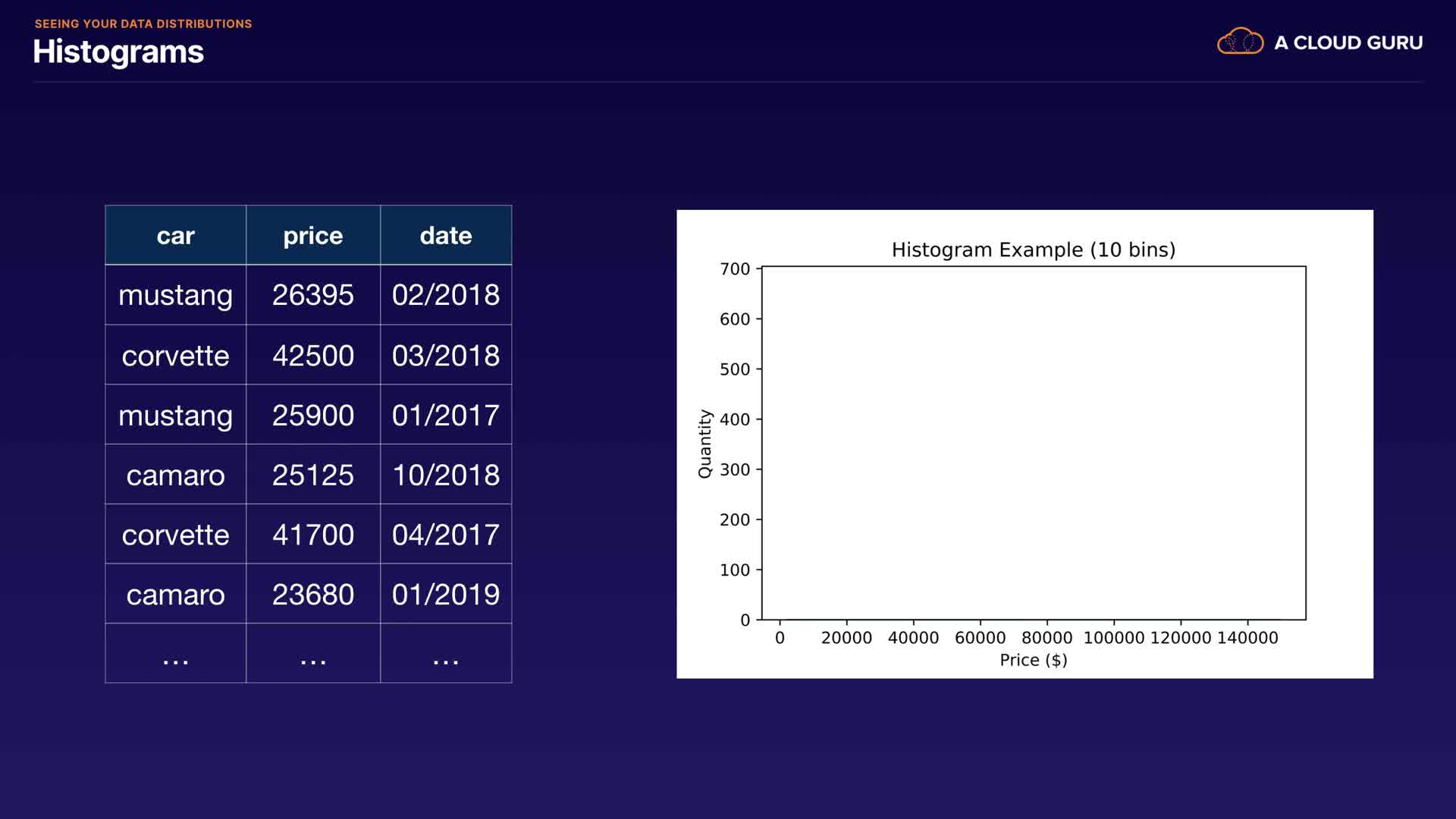Click the A Cloud Guru cloud logo icon
The height and width of the screenshot is (819, 1456).
click(1240, 42)
